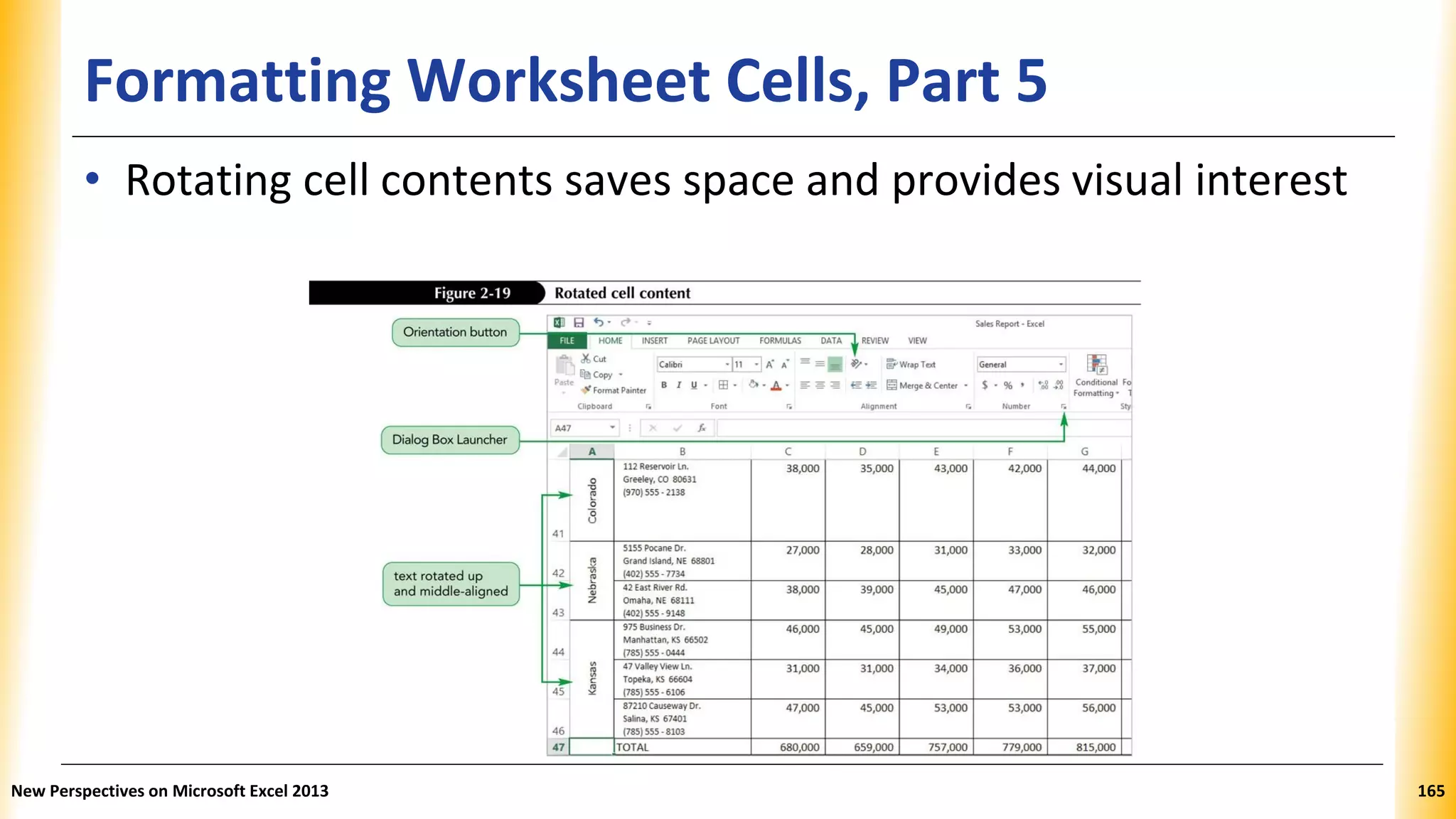This screenshot has width=1456, height=819.
Task: Expand the Name Box A47 dropdown
Action: [x=612, y=428]
